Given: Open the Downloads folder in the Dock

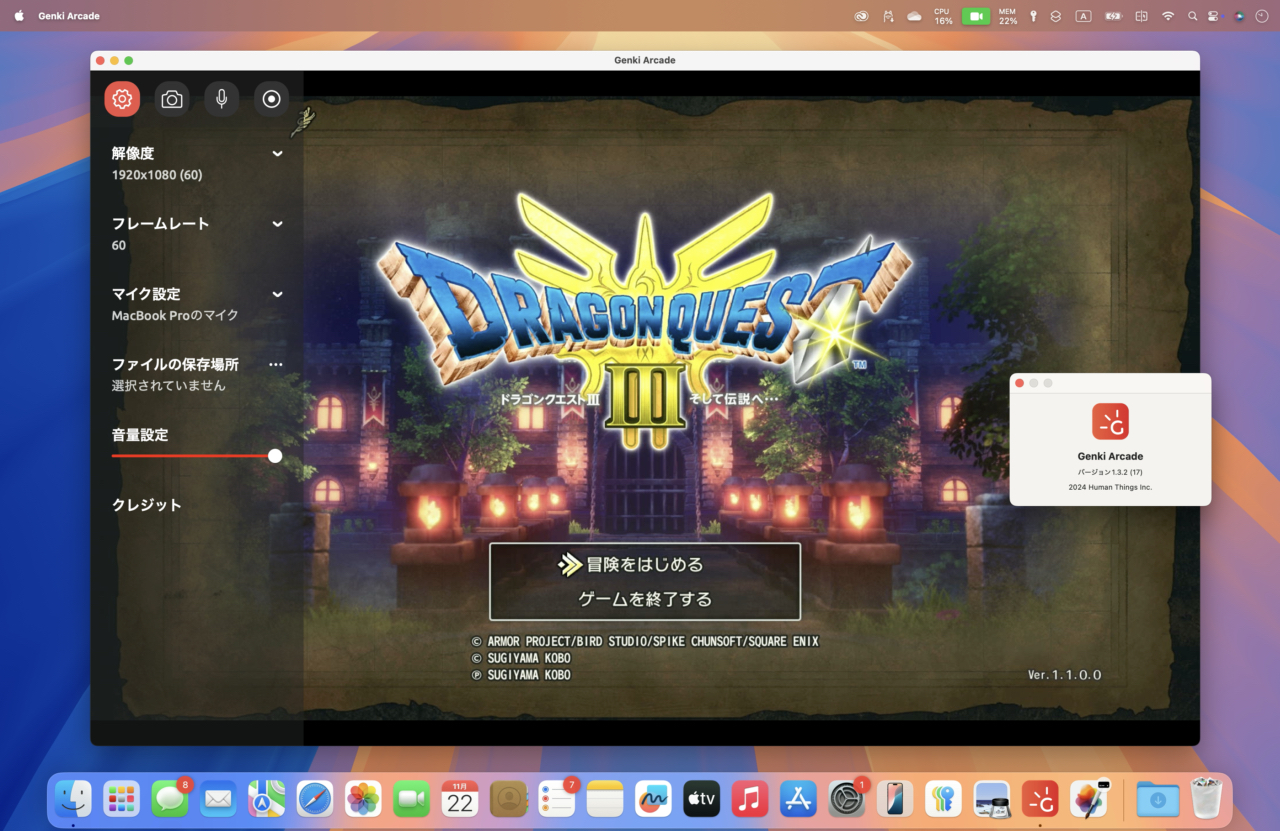Looking at the screenshot, I should [x=1158, y=798].
